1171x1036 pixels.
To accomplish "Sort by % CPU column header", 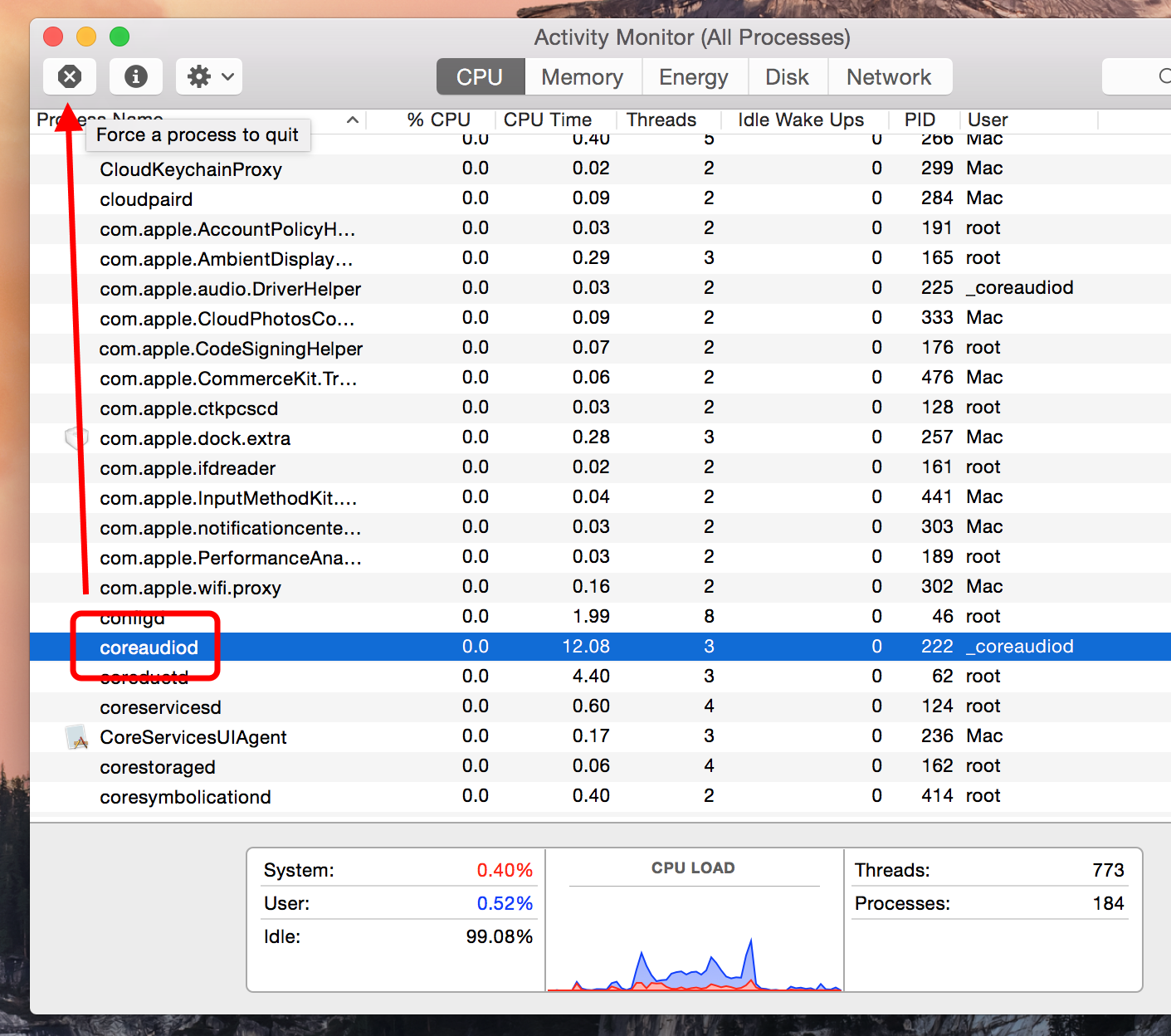I will pyautogui.click(x=438, y=120).
